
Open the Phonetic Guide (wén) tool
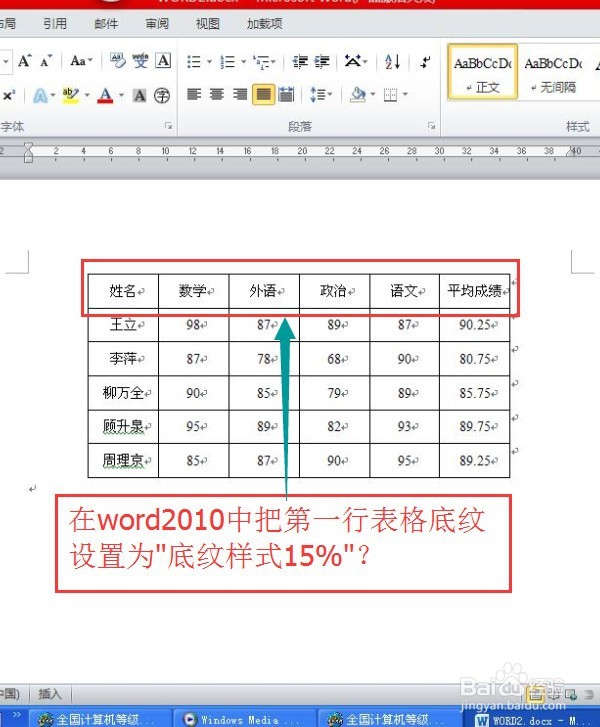coord(140,61)
